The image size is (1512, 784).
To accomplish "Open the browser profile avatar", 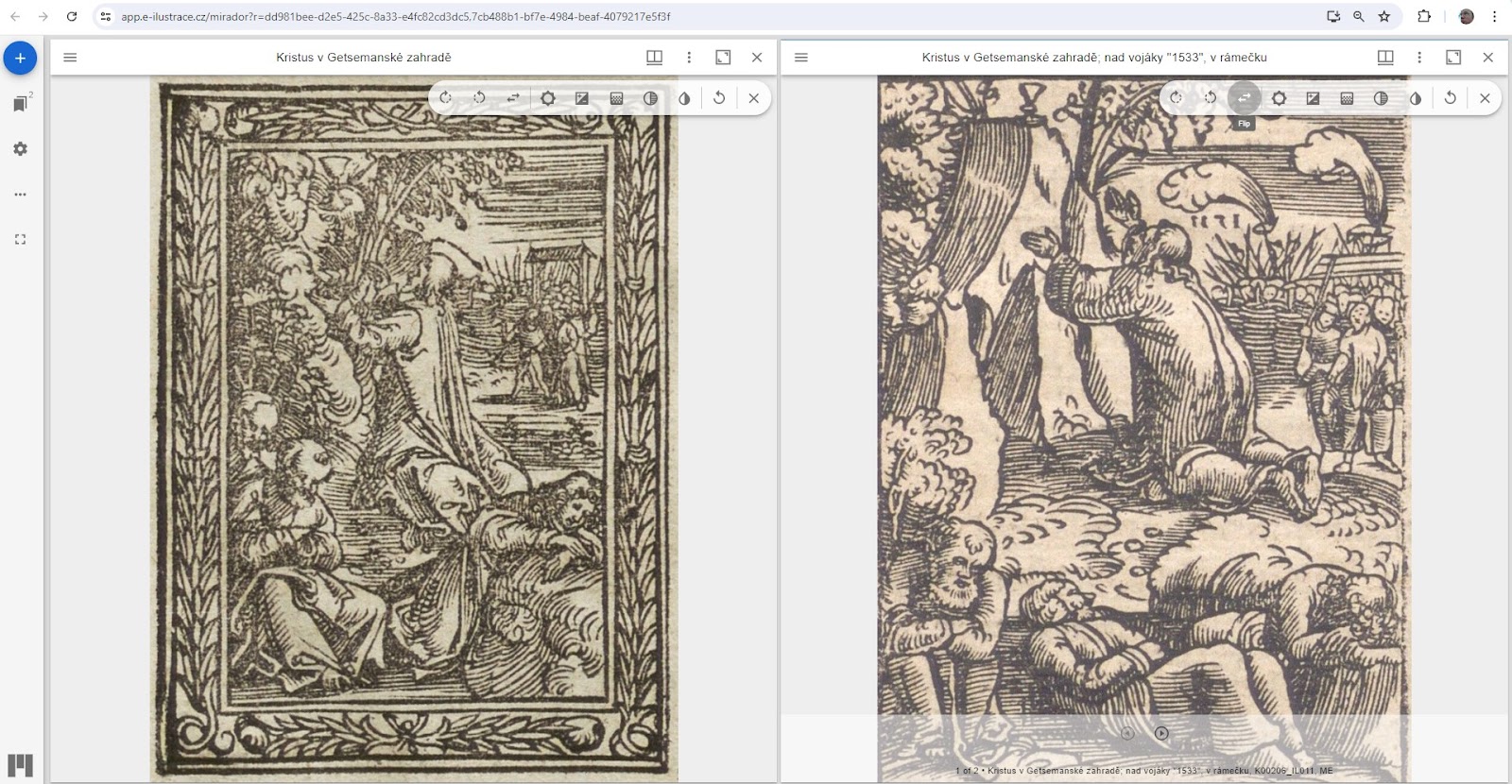I will pos(1467,16).
